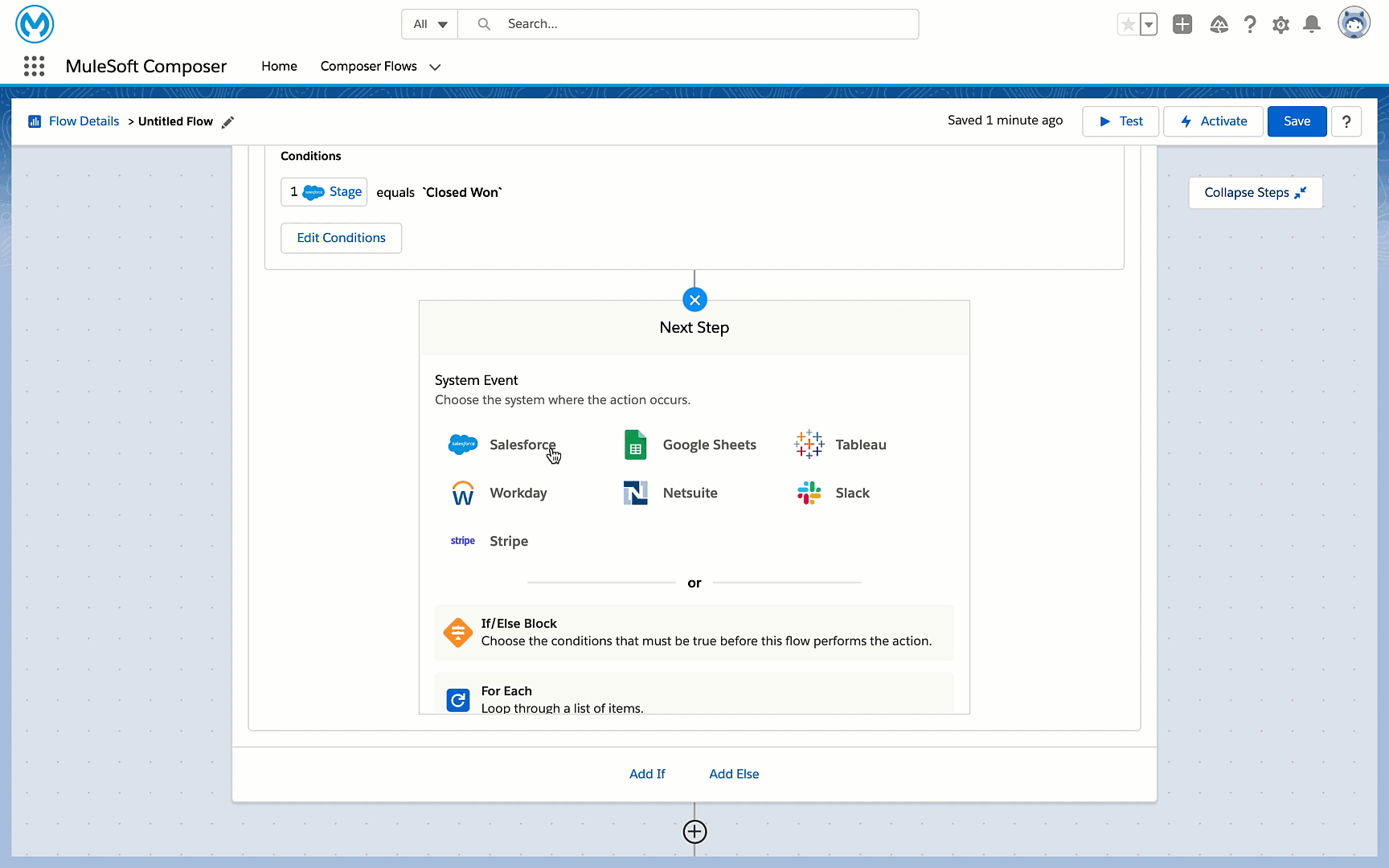Screen dimensions: 1389x868
Task: Click the orange If/Else Block icon
Action: pyautogui.click(x=458, y=633)
